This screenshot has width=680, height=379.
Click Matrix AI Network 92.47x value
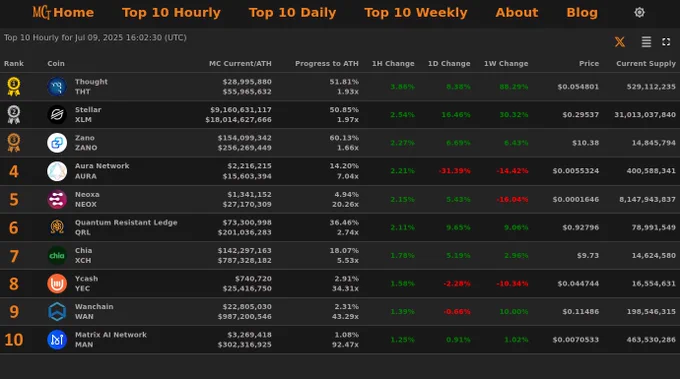345,345
